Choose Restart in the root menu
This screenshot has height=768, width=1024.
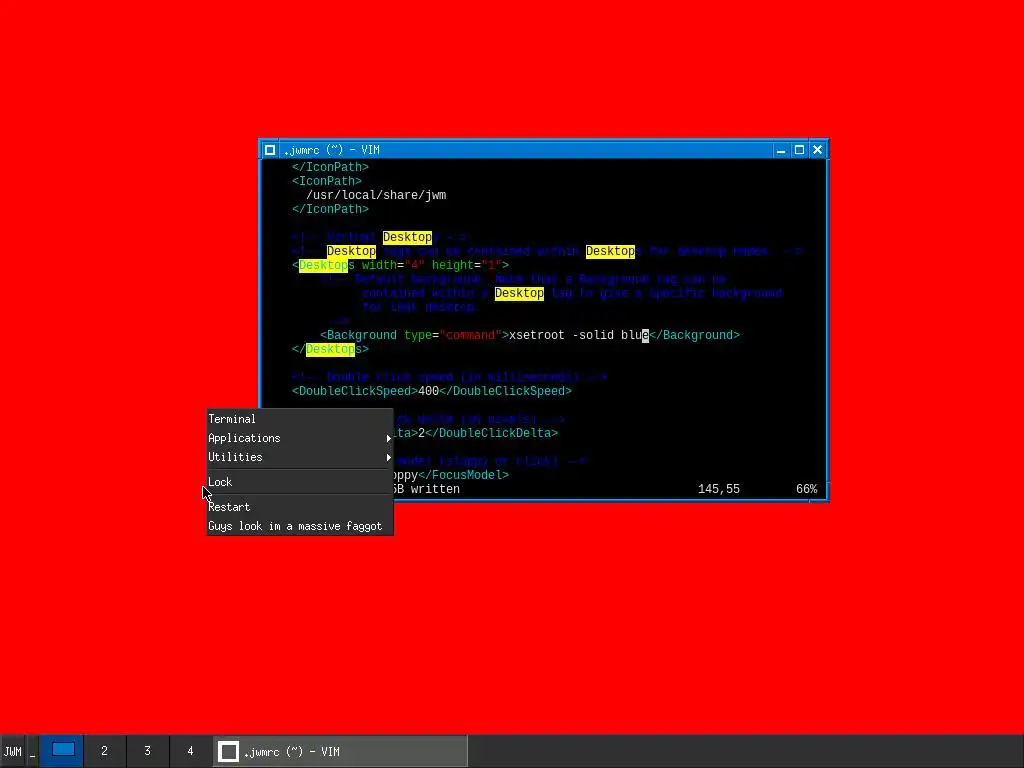(300, 507)
